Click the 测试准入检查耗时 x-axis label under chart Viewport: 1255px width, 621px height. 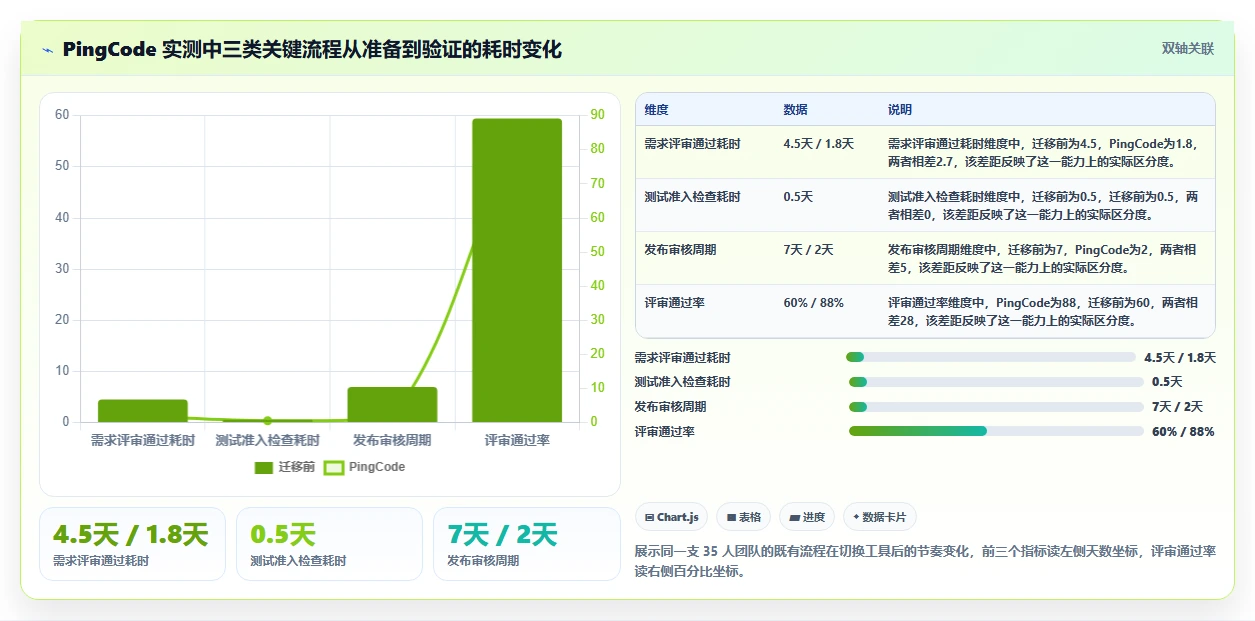267,440
